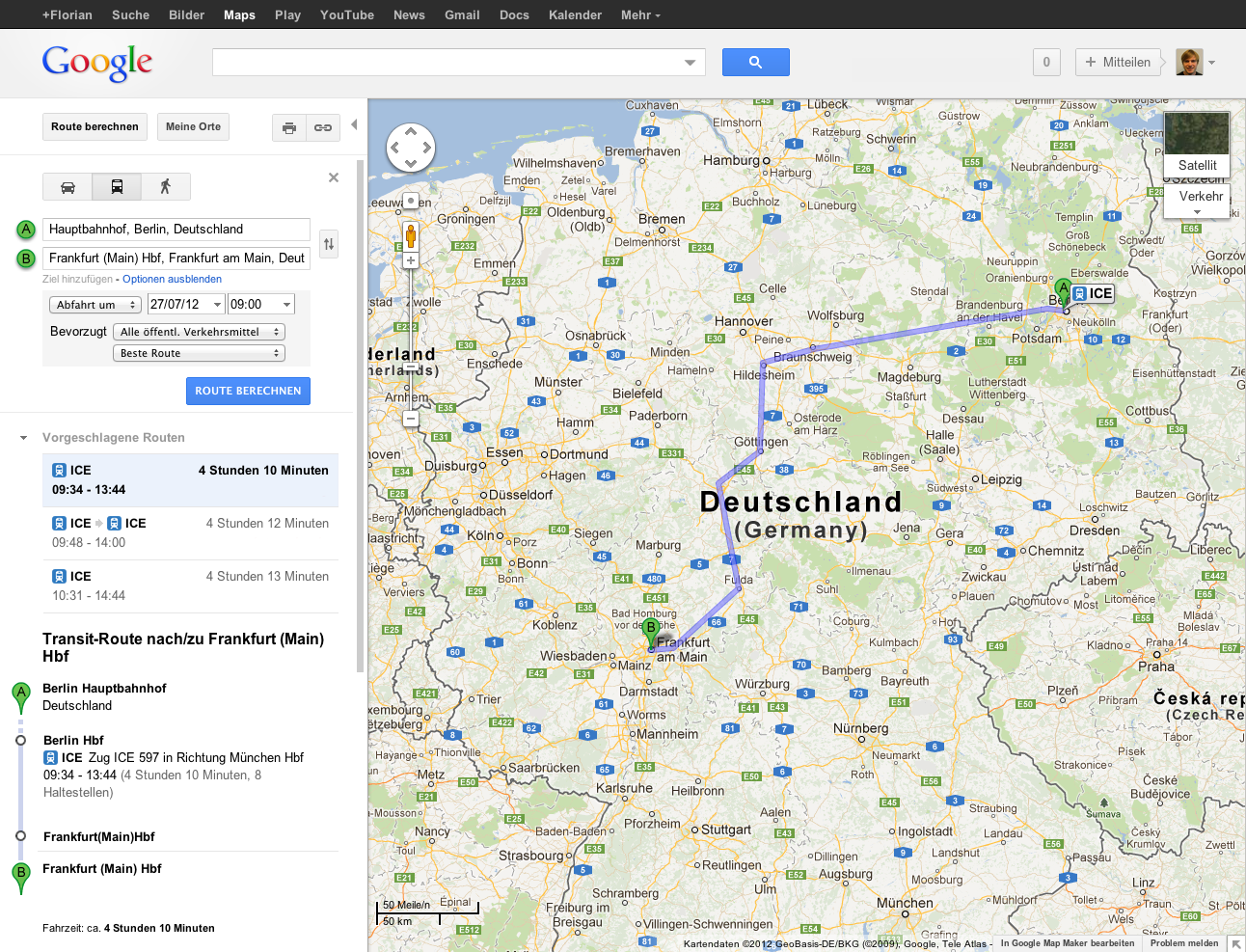Click the link sharing icon
1246x952 pixels.
[x=322, y=126]
